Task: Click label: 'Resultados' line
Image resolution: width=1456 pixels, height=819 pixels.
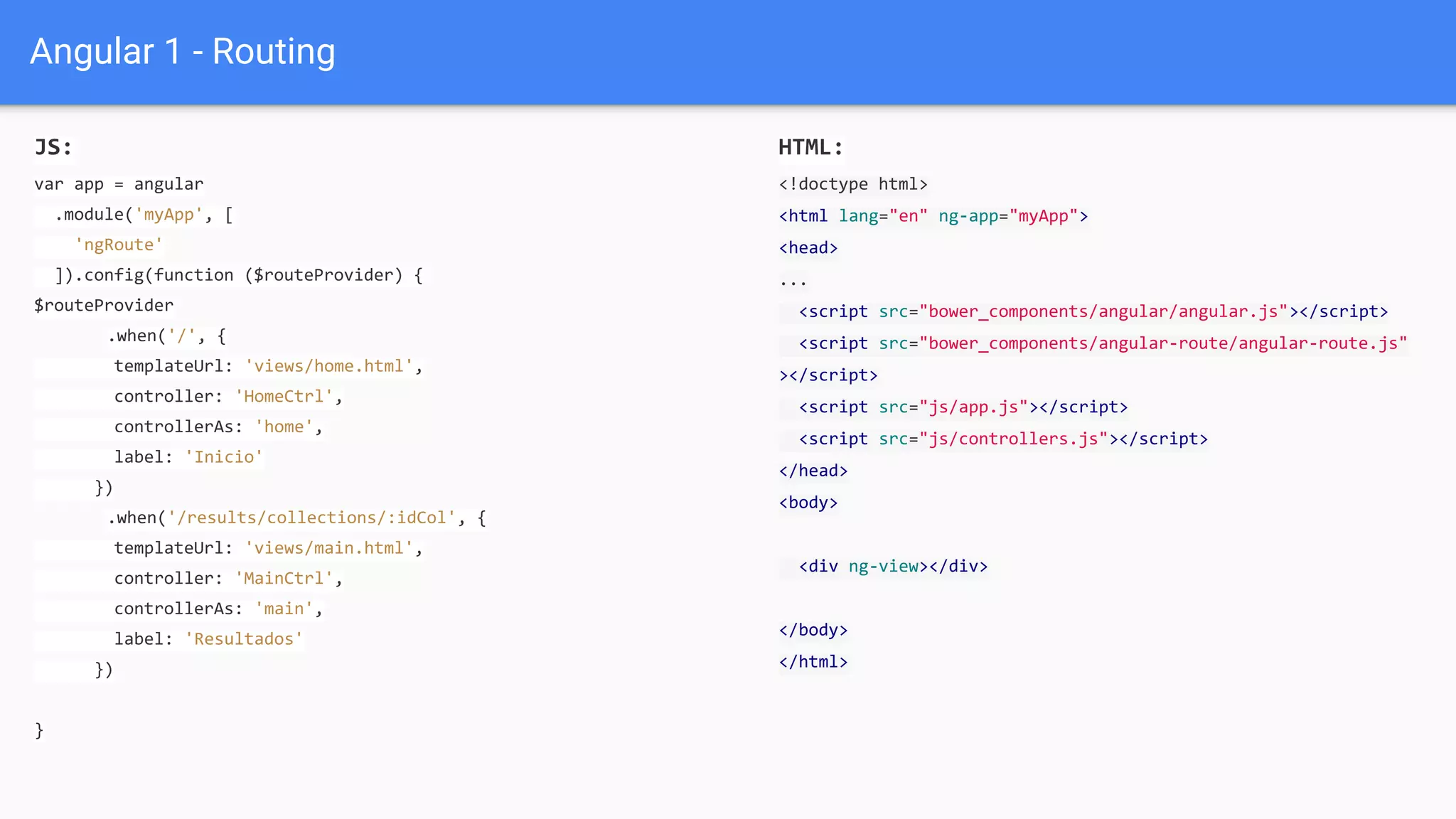Action: click(208, 639)
